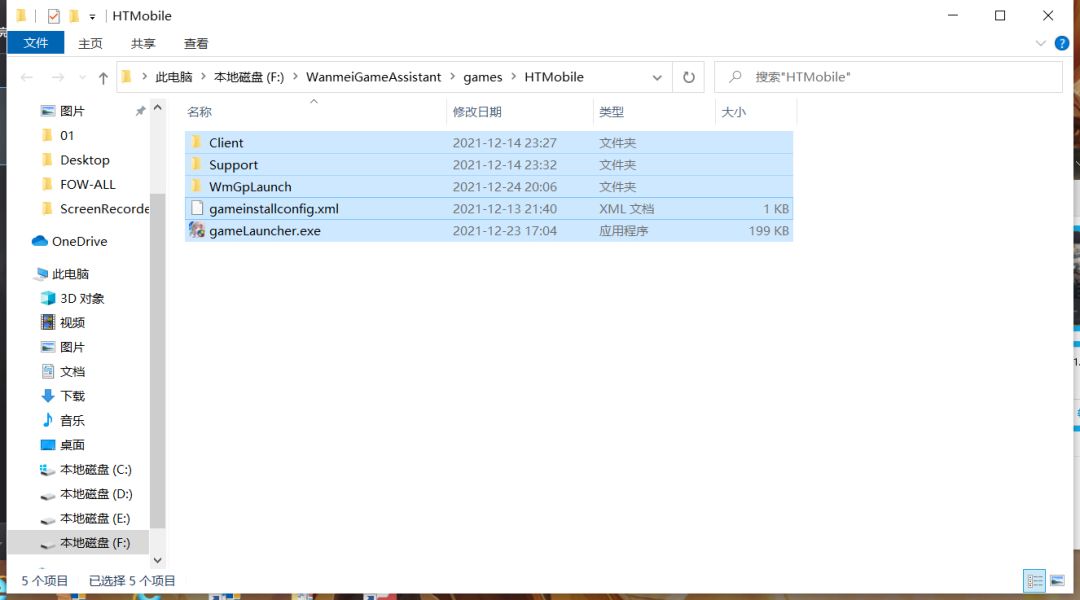The image size is (1080, 600).
Task: Click navigation pane scroll up arrow
Action: [158, 107]
